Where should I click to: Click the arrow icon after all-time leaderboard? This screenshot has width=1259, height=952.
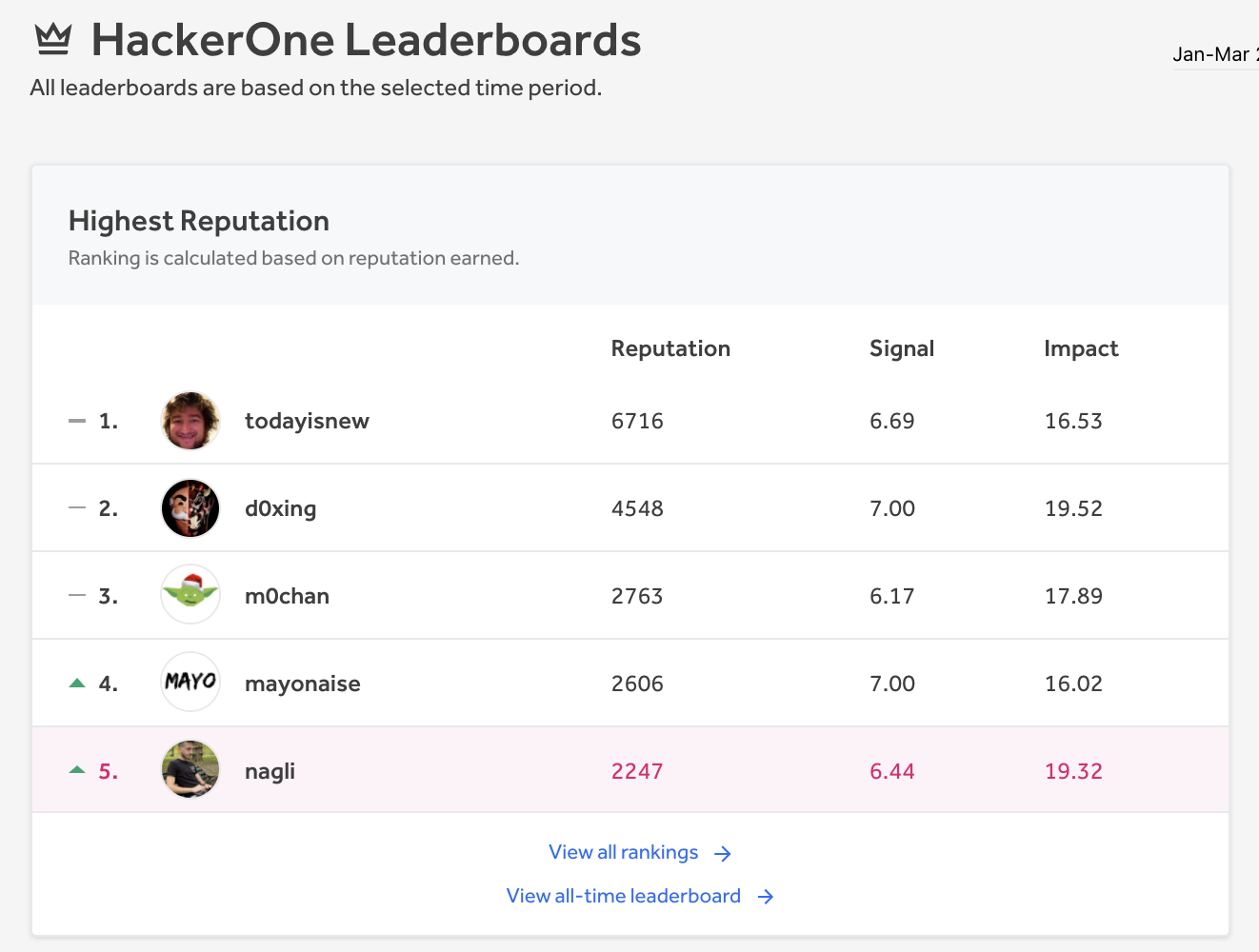pos(766,897)
